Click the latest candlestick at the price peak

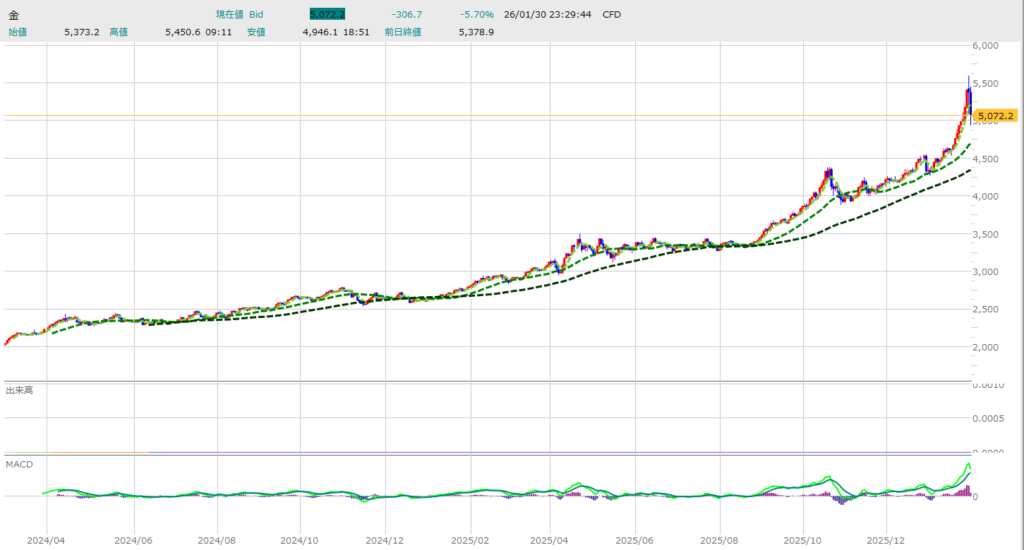click(969, 100)
